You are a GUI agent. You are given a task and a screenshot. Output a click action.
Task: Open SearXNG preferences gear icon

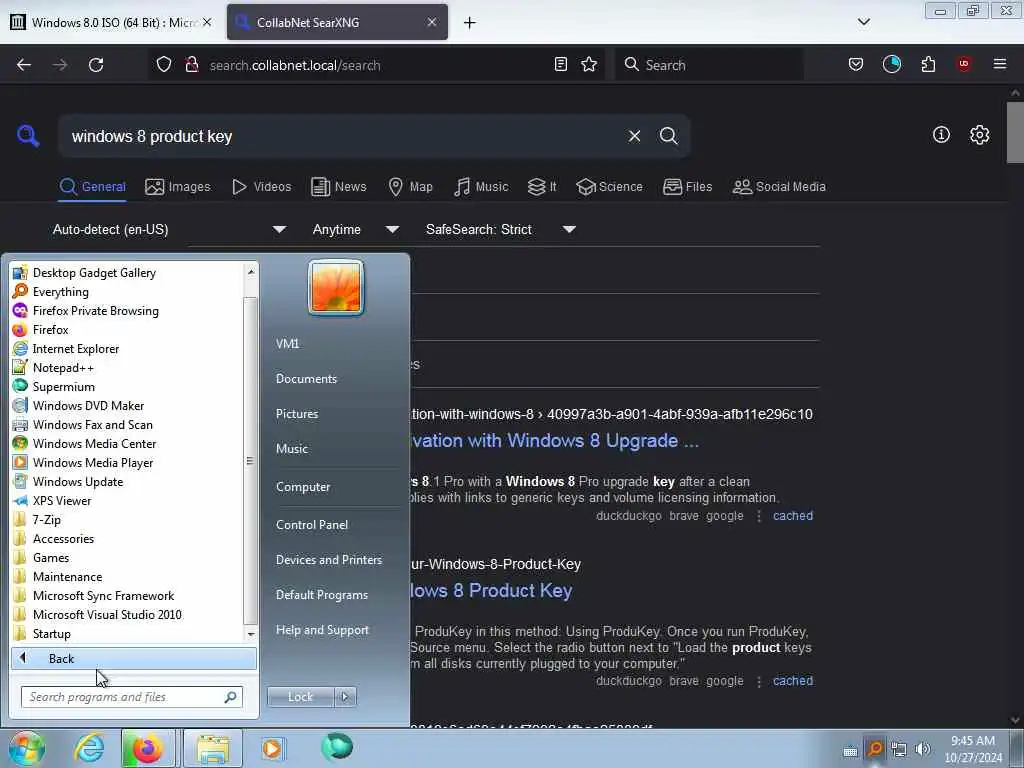pyautogui.click(x=979, y=135)
